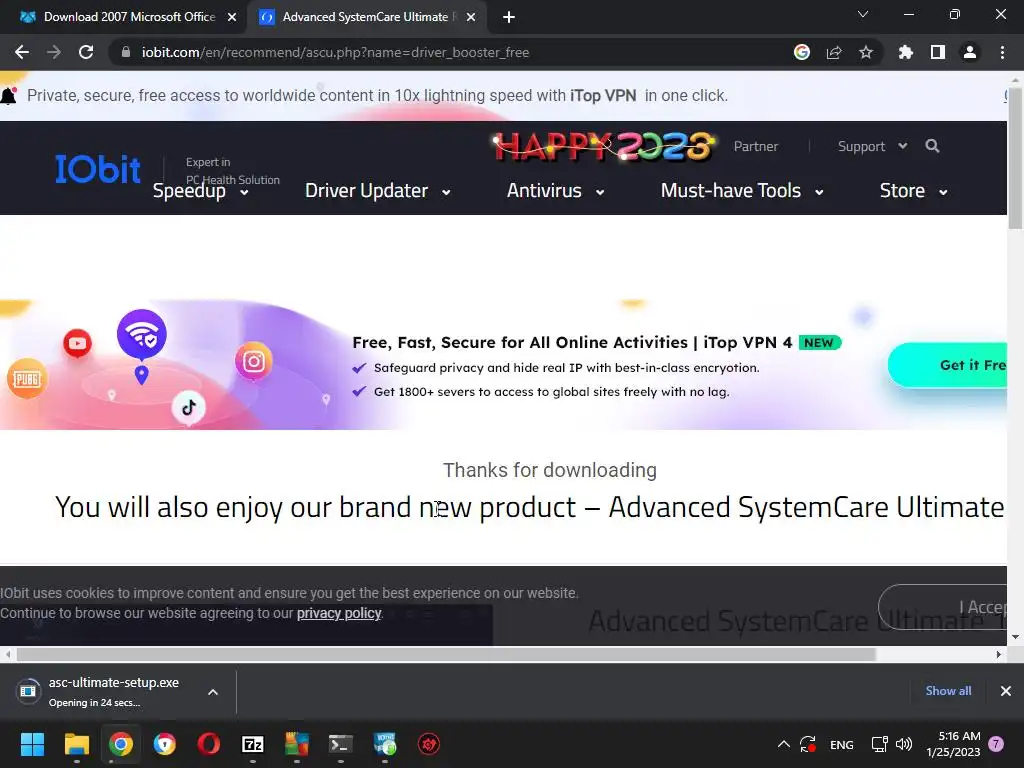Launch Opera from the taskbar
The image size is (1024, 768).
(209, 744)
